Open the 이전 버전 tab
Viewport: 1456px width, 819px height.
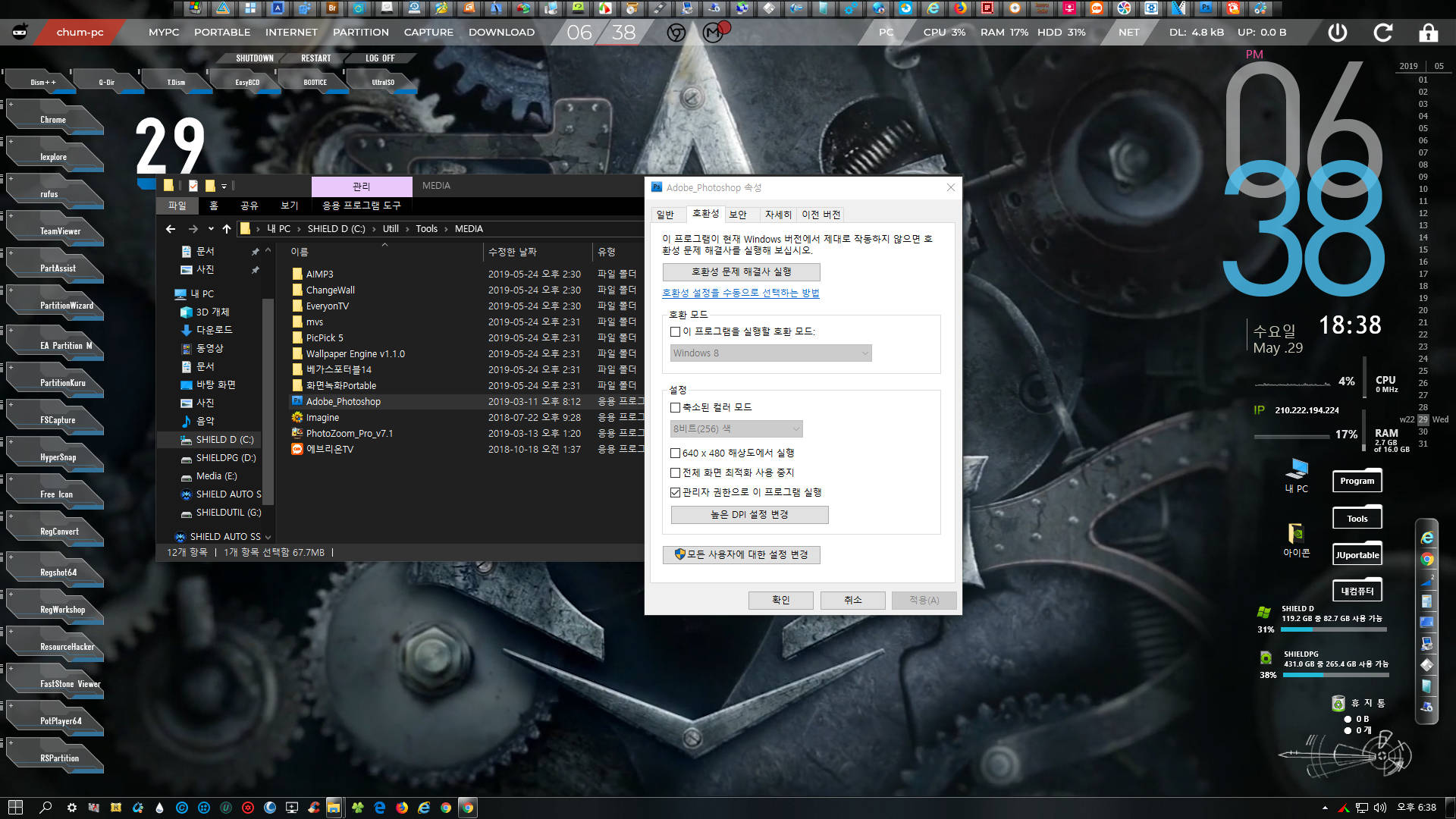coord(821,215)
